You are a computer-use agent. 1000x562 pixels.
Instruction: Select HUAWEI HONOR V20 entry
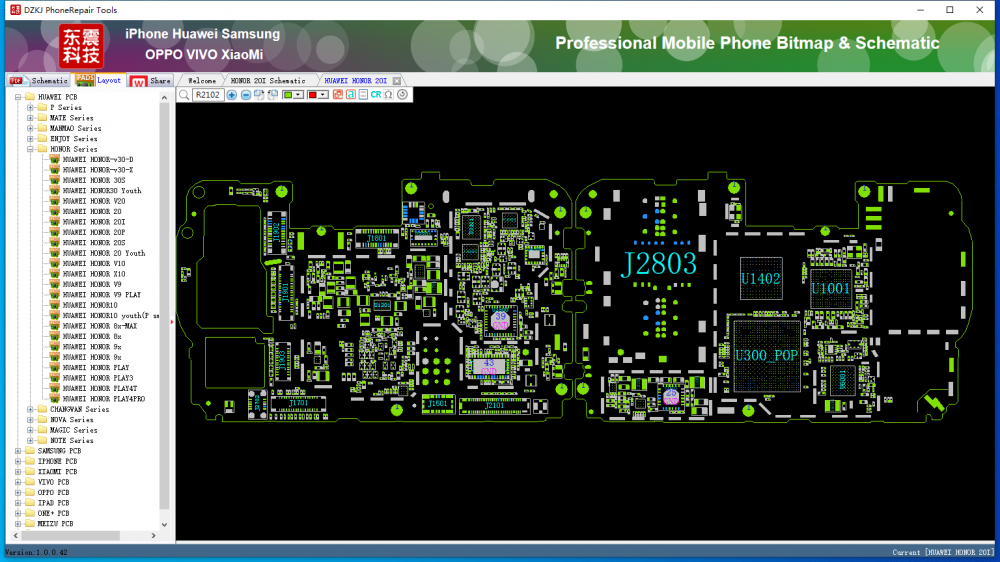pyautogui.click(x=94, y=201)
